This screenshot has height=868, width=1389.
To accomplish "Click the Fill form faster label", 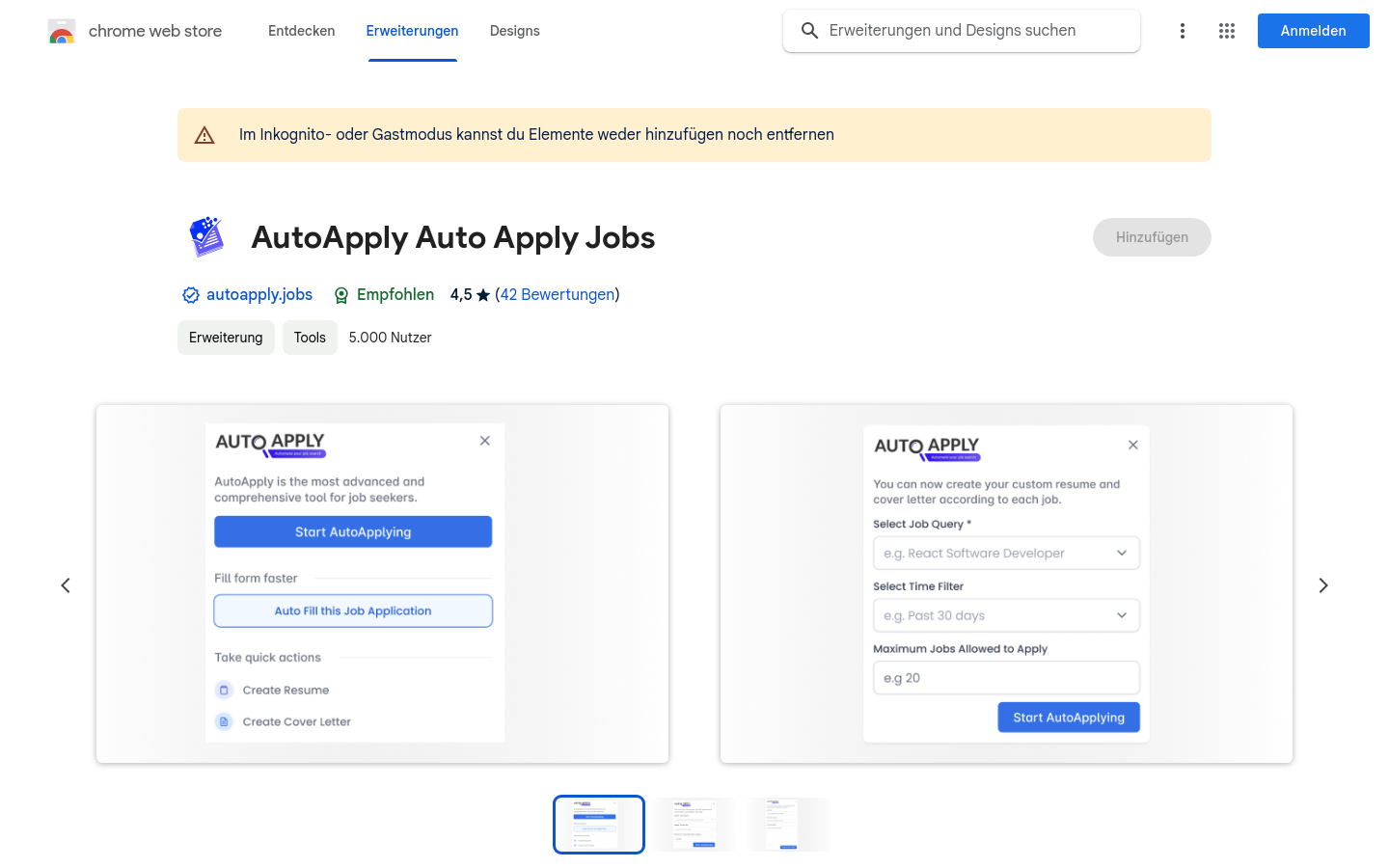I will (x=256, y=579).
